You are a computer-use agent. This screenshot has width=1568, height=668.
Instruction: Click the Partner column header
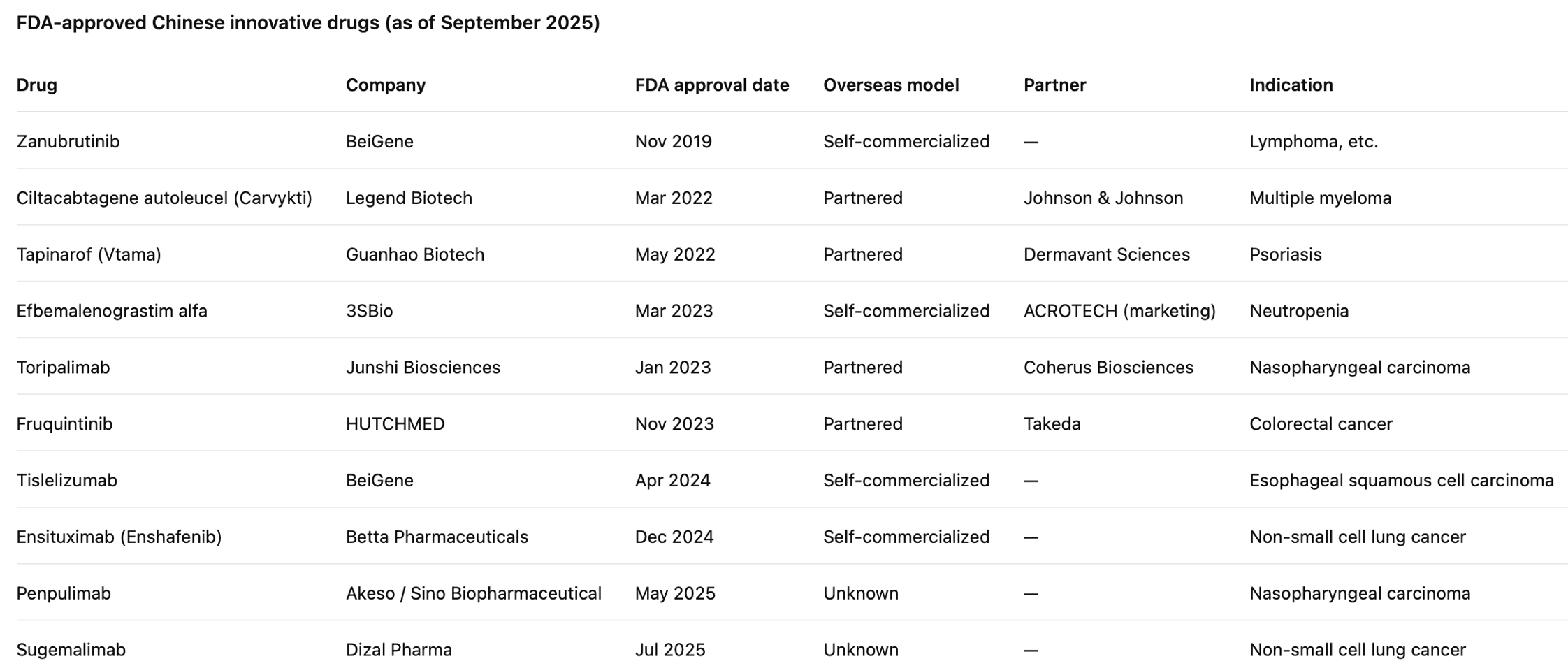[x=1054, y=85]
